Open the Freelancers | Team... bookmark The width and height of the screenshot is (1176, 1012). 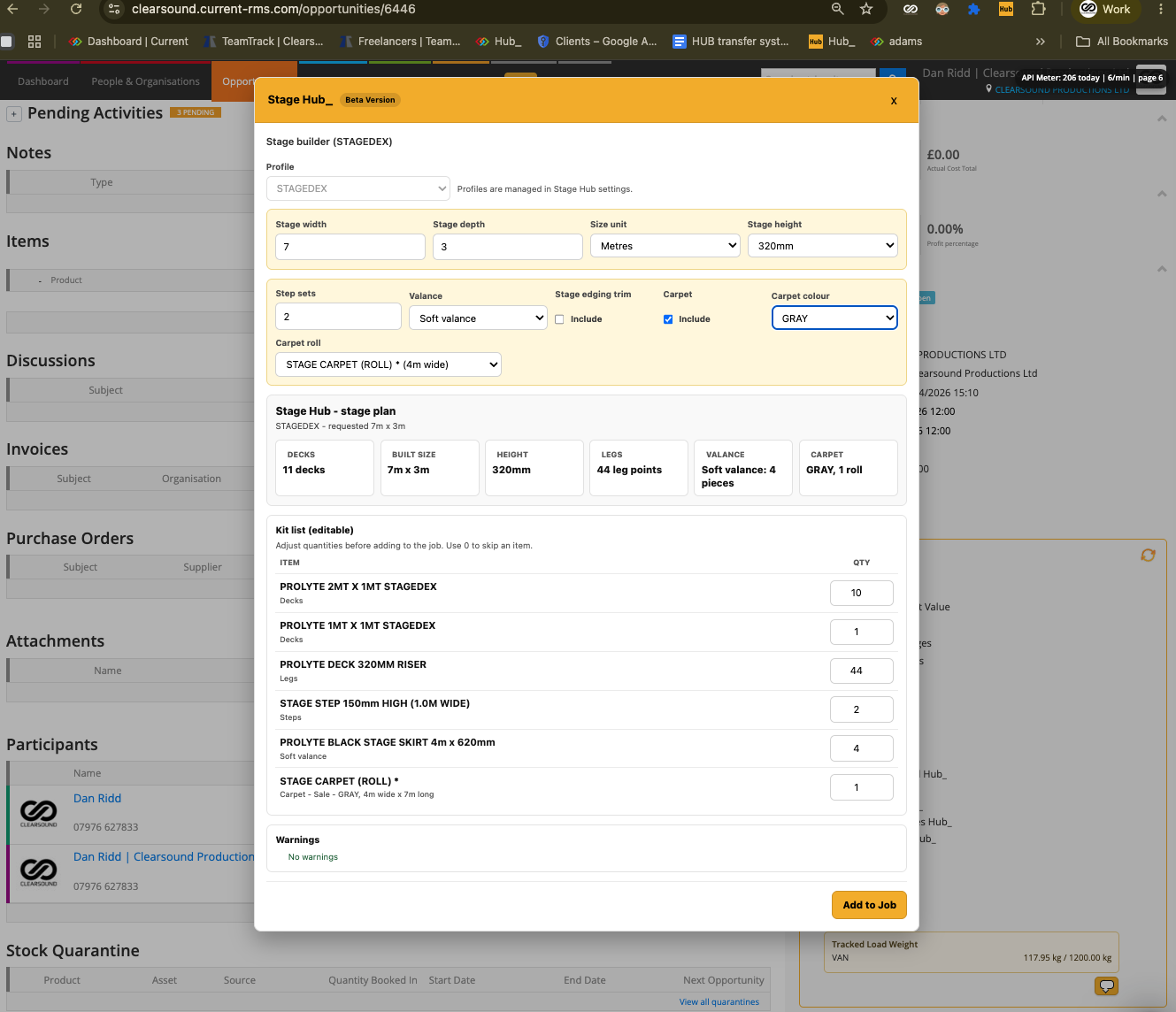(400, 42)
